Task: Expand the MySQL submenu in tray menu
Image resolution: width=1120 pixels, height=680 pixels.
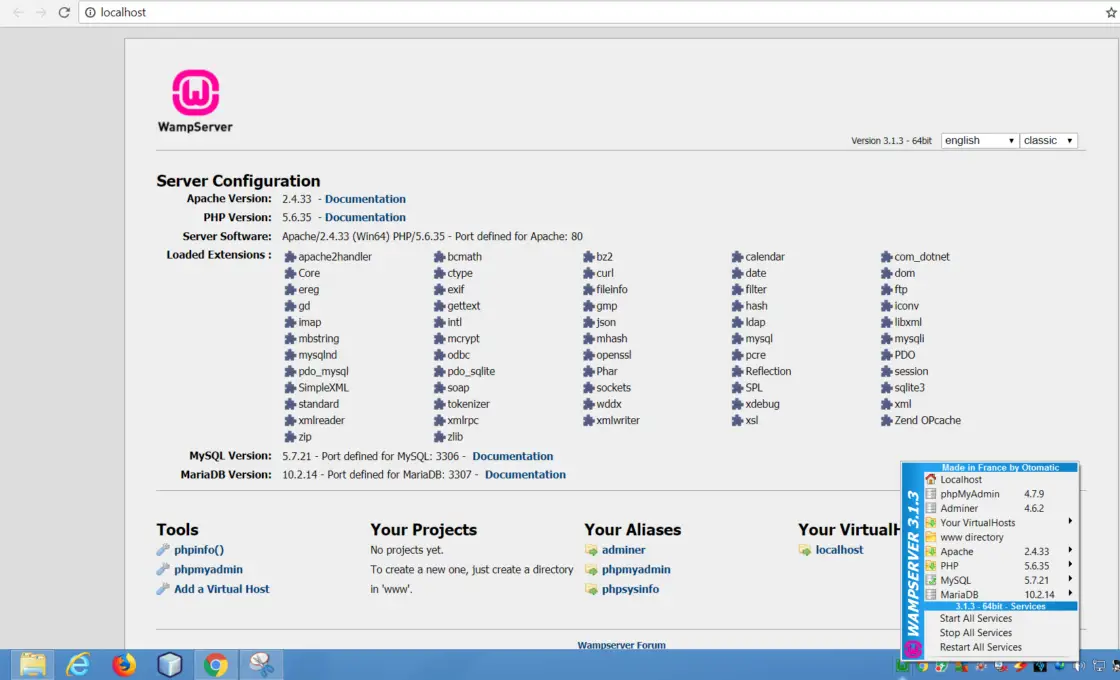Action: coord(1000,580)
